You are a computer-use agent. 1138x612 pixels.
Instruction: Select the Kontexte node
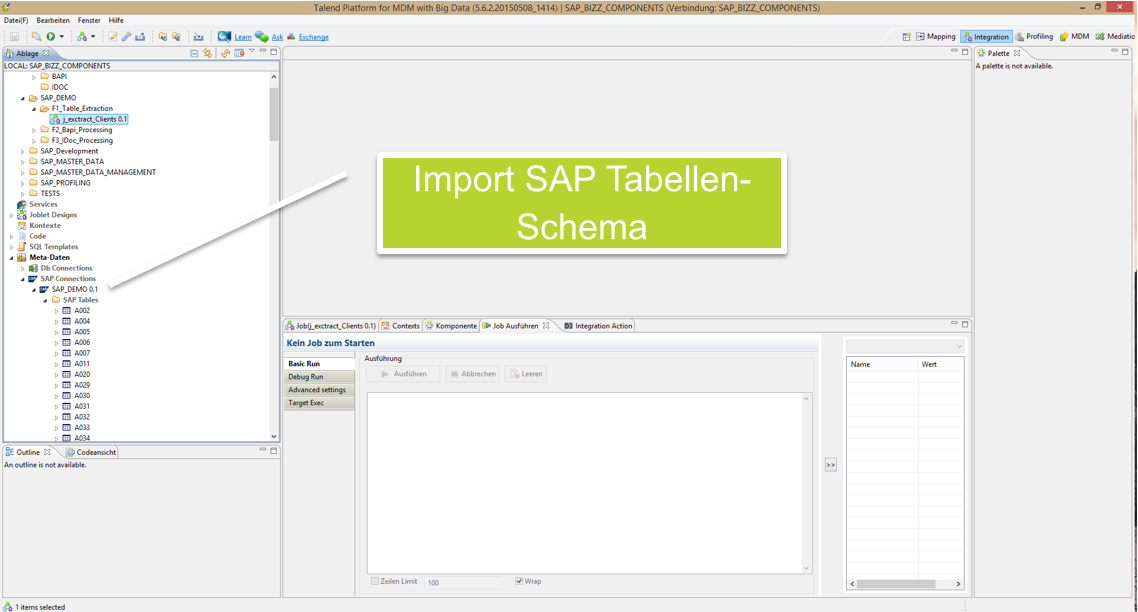[x=44, y=226]
